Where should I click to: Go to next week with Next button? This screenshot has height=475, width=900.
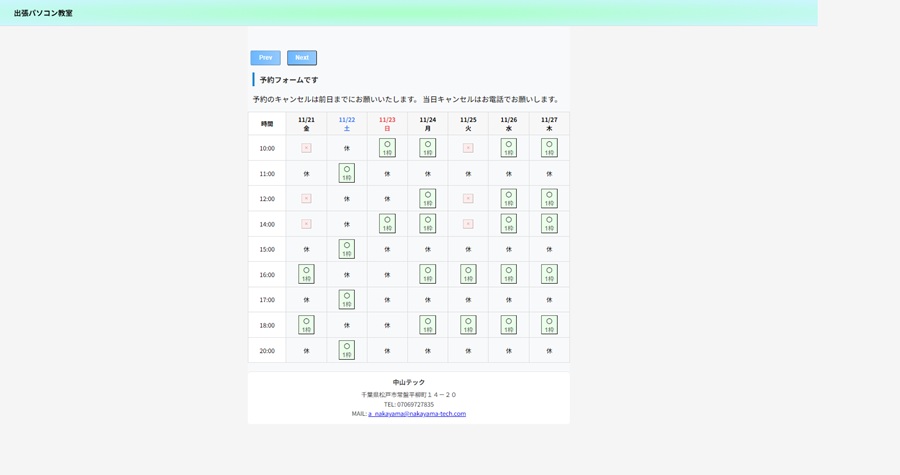(301, 58)
